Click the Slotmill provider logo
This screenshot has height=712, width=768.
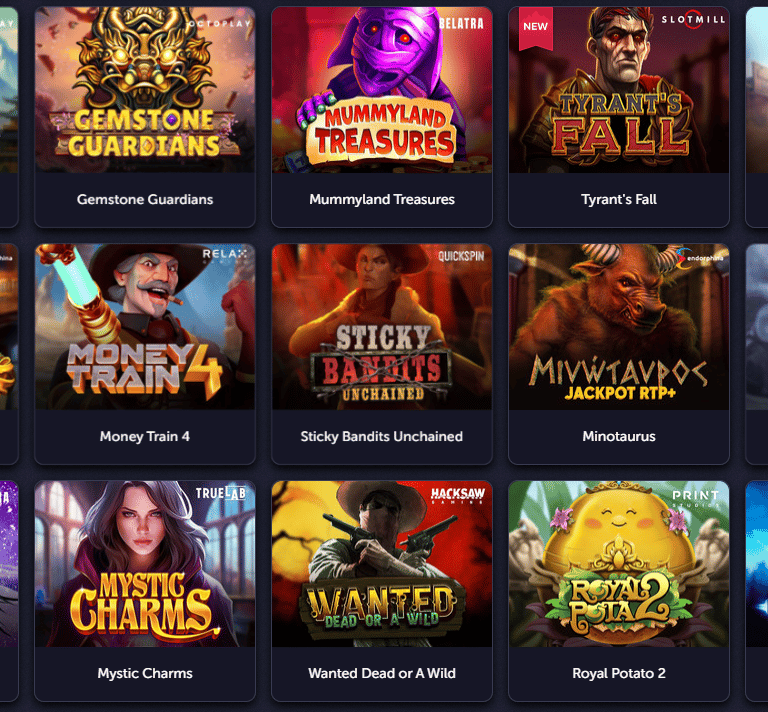click(693, 20)
